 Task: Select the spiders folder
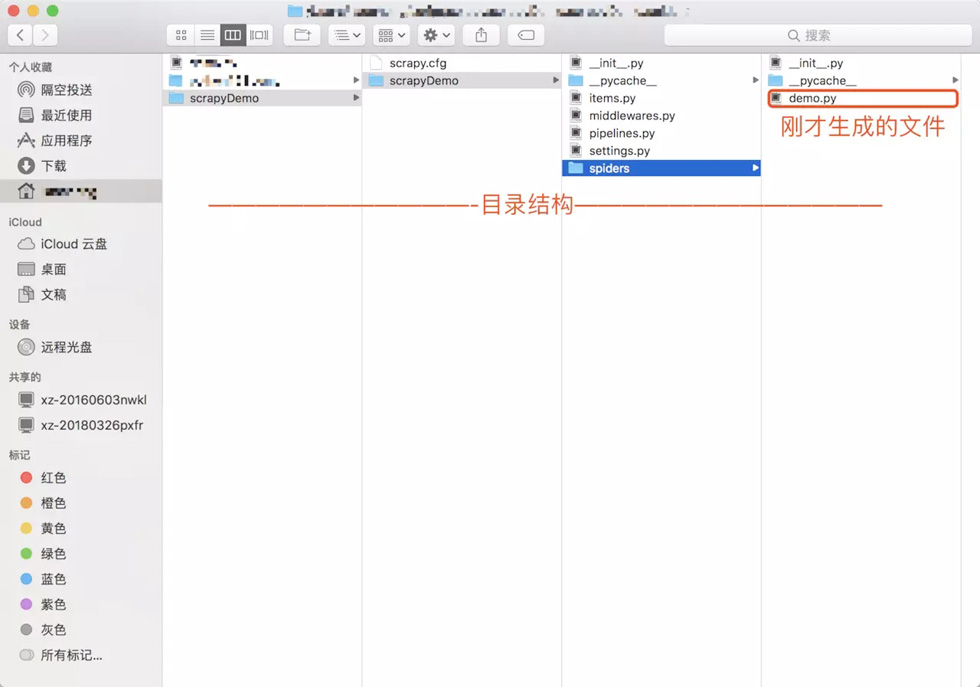click(x=661, y=168)
